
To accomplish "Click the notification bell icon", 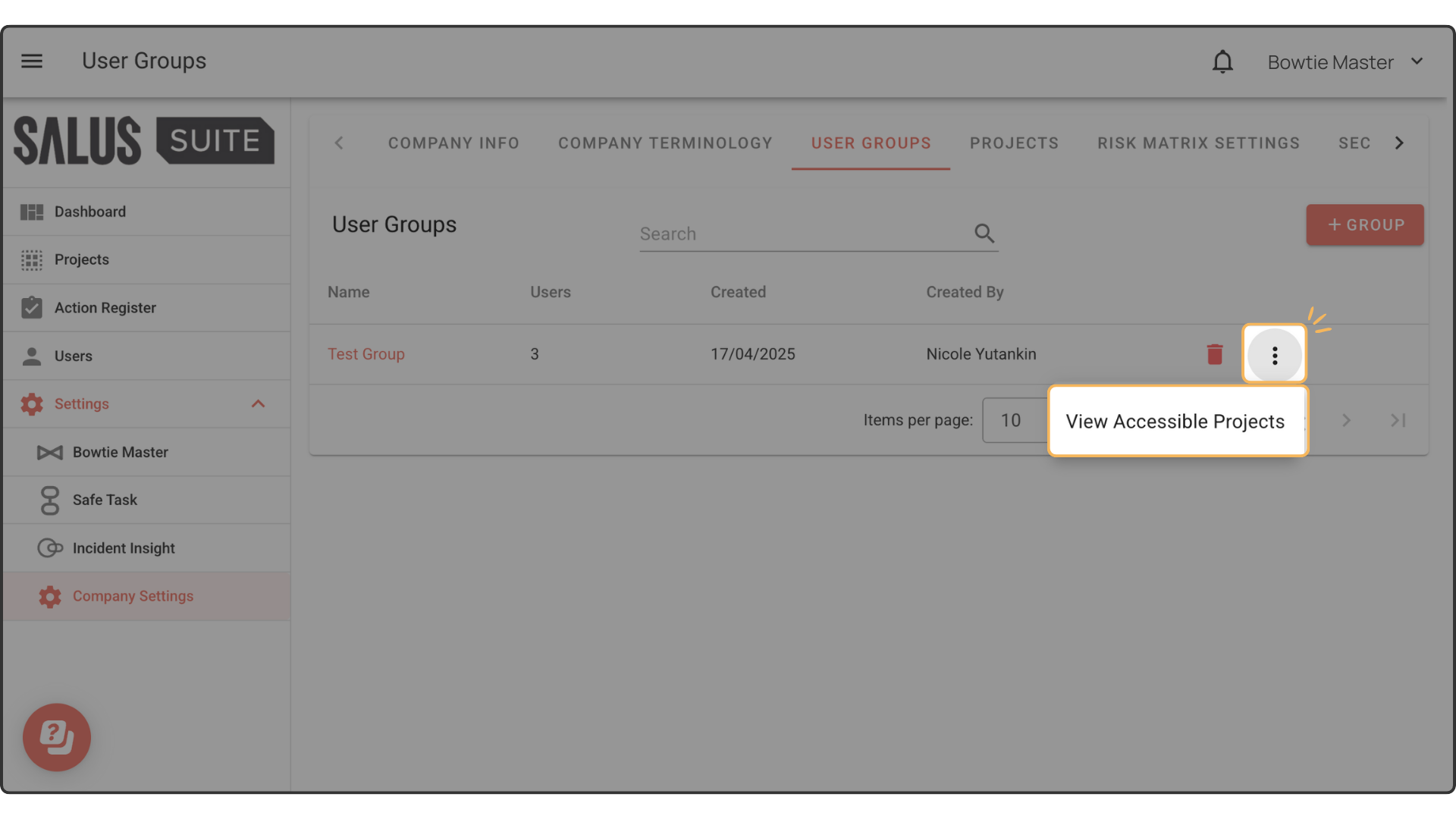I will [x=1222, y=61].
